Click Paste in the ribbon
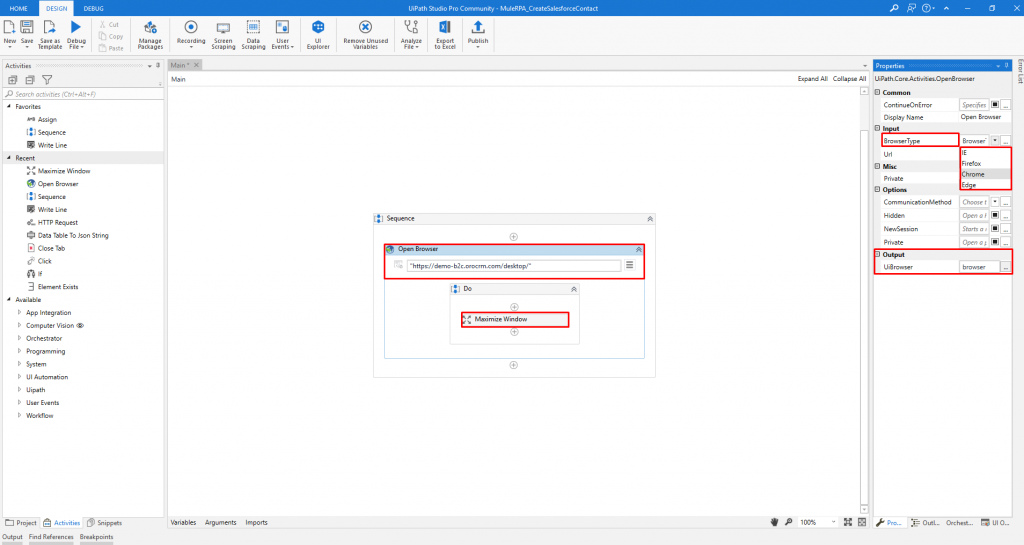Viewport: 1024px width, 545px height. 111,48
